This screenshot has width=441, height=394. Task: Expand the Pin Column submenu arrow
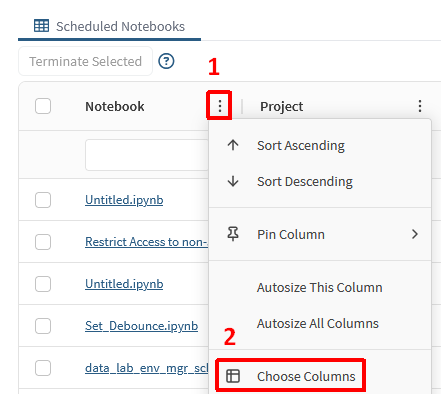(x=415, y=234)
